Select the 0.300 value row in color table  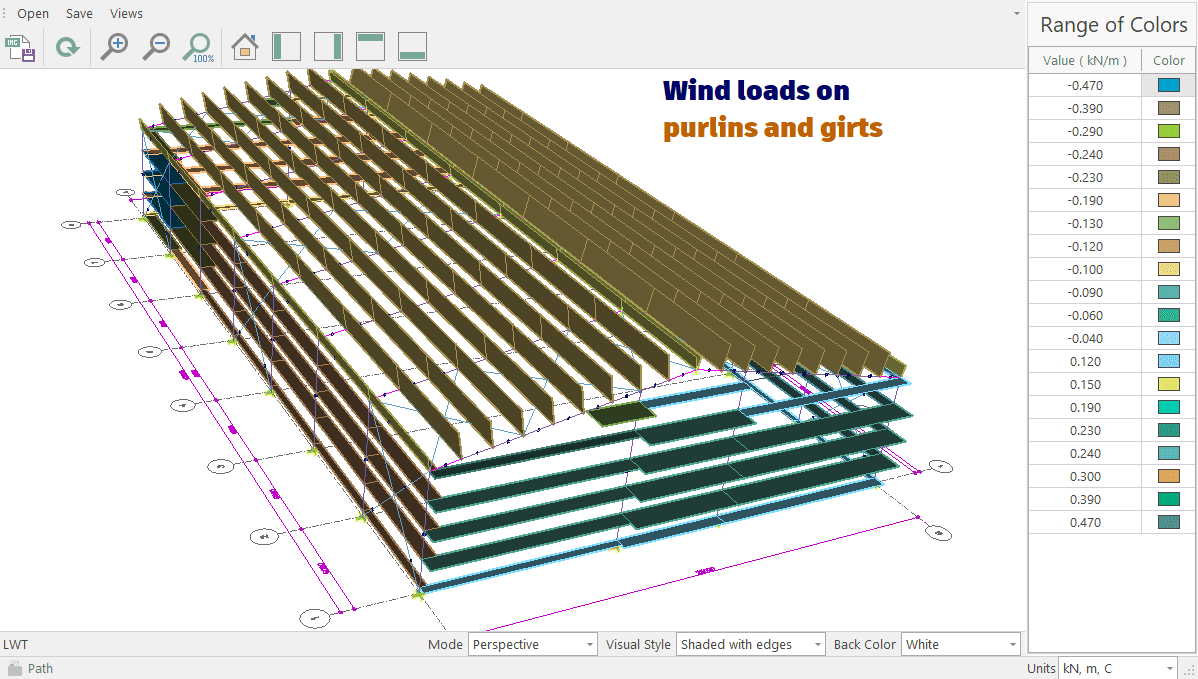tap(1085, 477)
